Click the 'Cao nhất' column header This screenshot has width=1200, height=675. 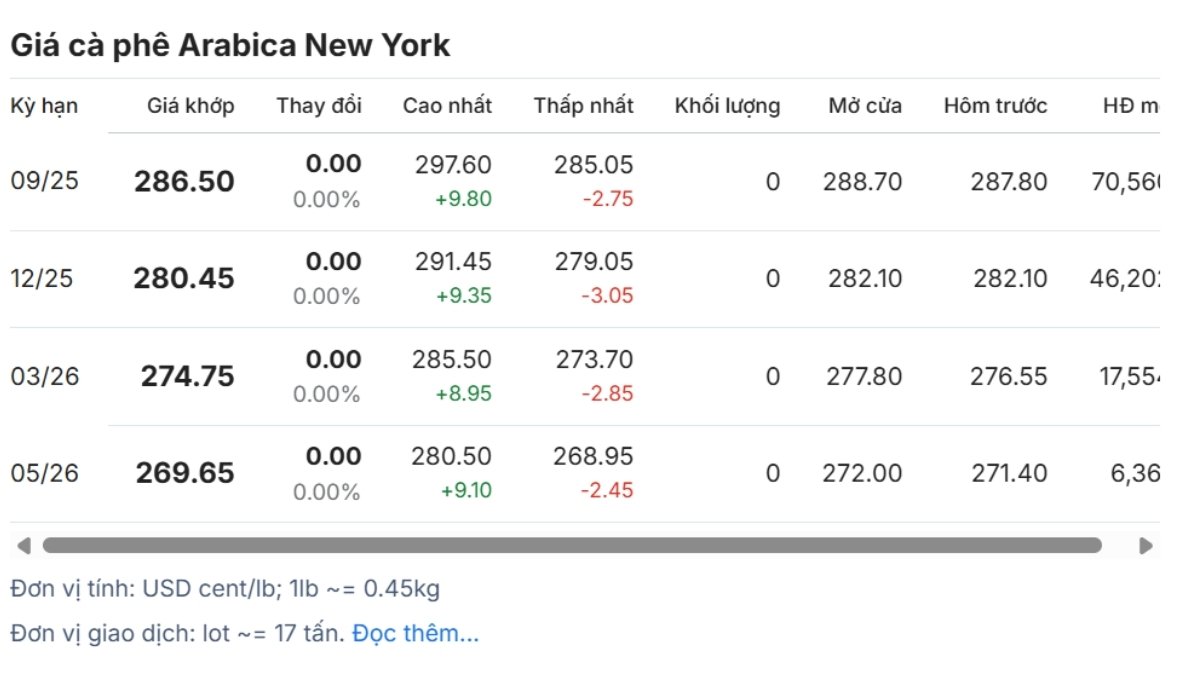coord(447,106)
